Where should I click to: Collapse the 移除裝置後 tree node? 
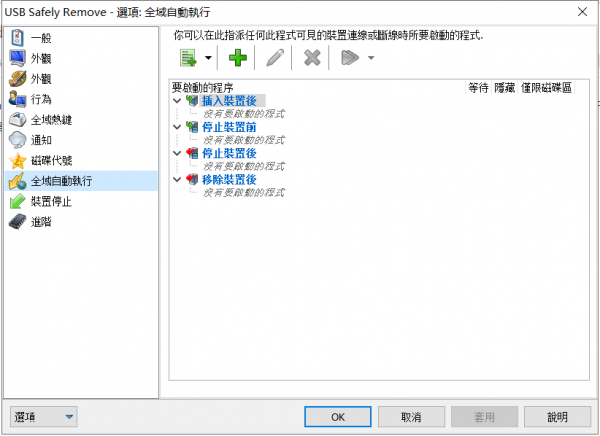point(177,179)
